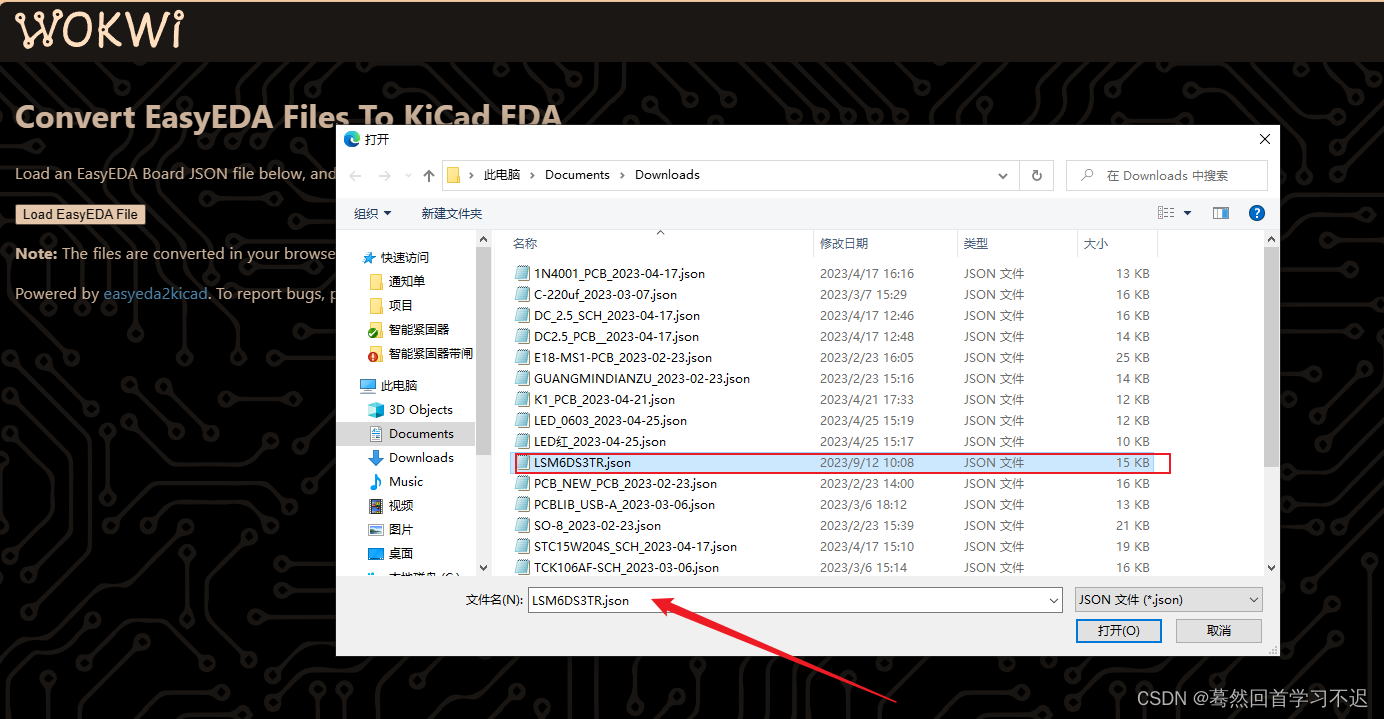Screen dimensions: 1384x719
Task: Open recent locations dropdown arrow
Action: pyautogui.click(x=407, y=176)
